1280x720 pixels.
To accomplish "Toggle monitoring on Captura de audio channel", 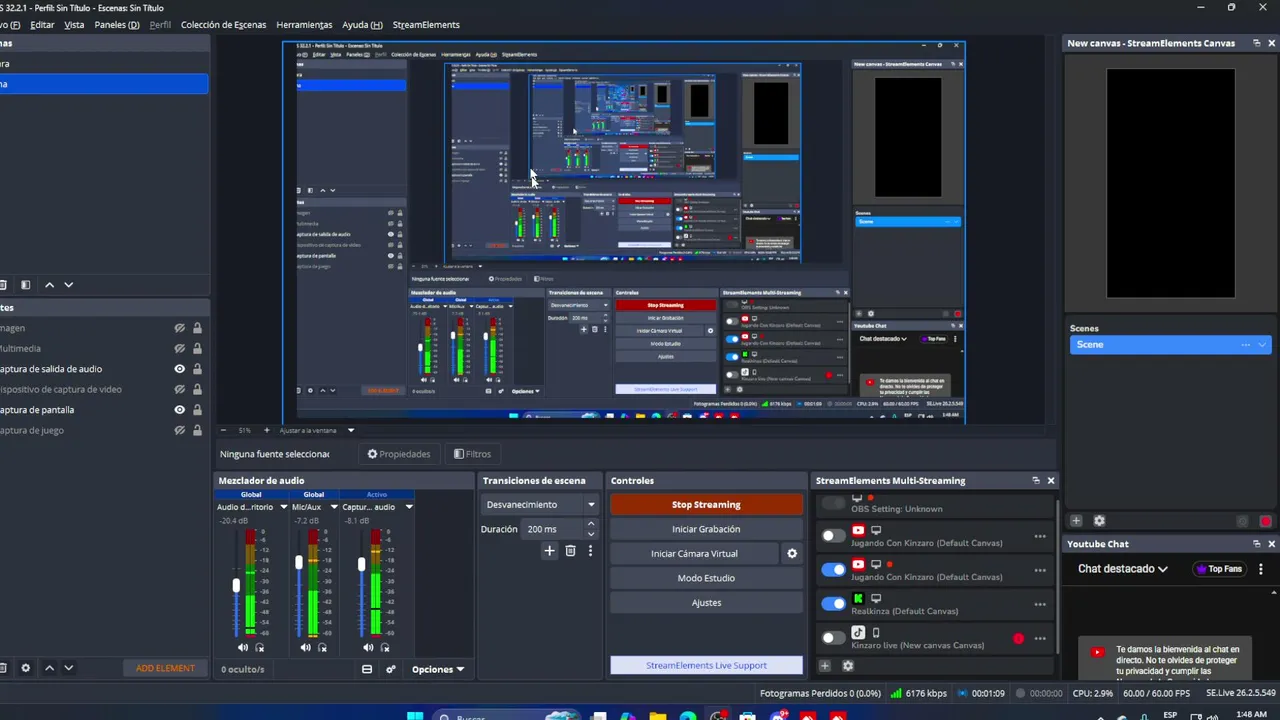I will (384, 647).
